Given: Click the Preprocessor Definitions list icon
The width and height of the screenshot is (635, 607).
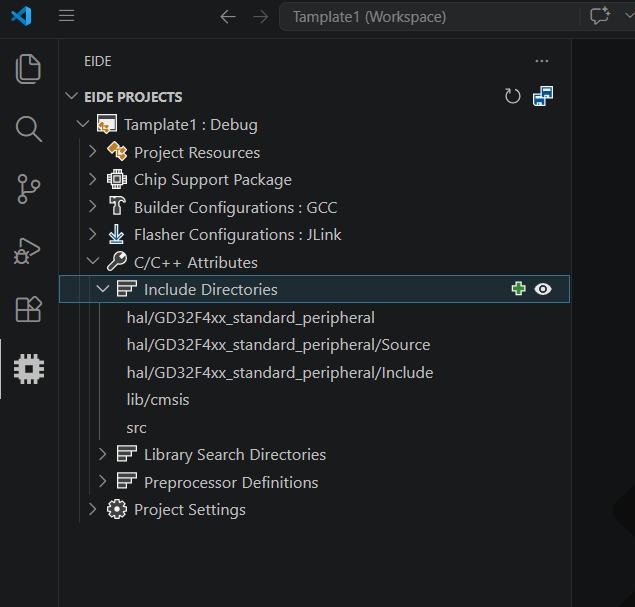Looking at the screenshot, I should coord(127,481).
